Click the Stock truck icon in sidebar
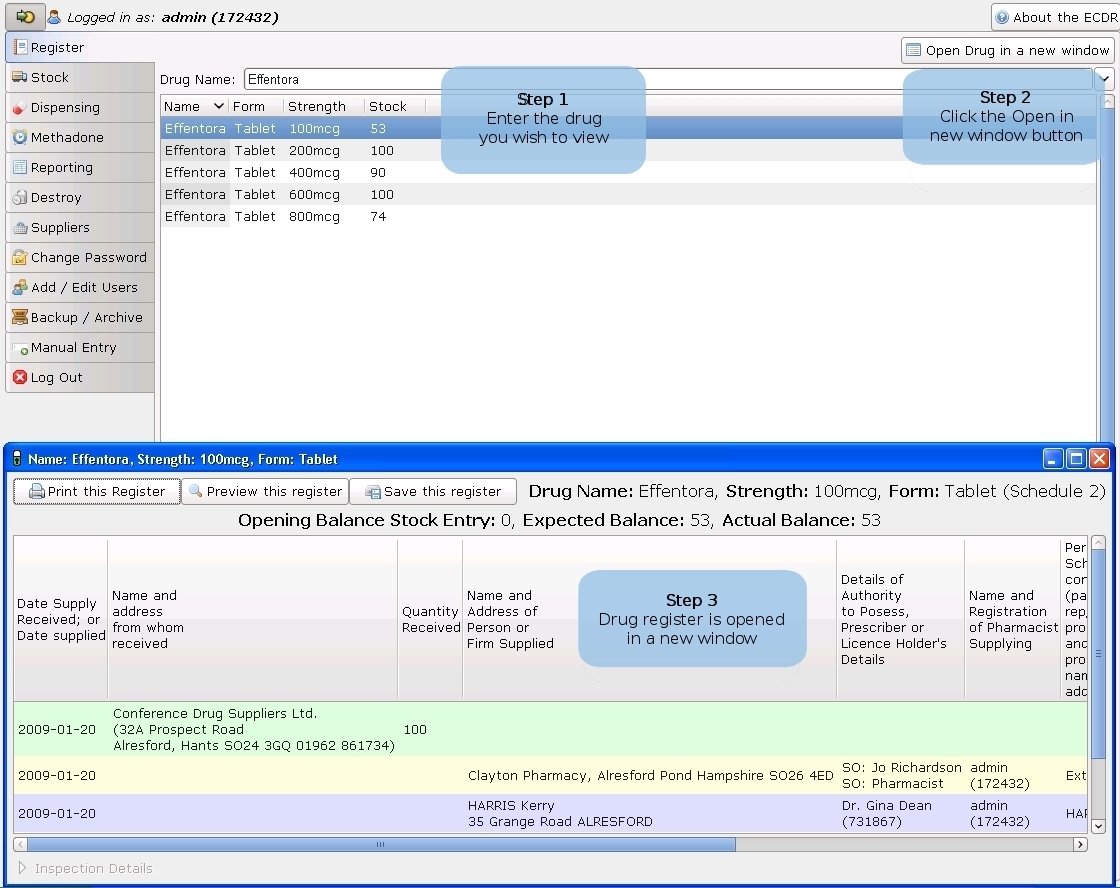Image resolution: width=1120 pixels, height=888 pixels. 19,77
